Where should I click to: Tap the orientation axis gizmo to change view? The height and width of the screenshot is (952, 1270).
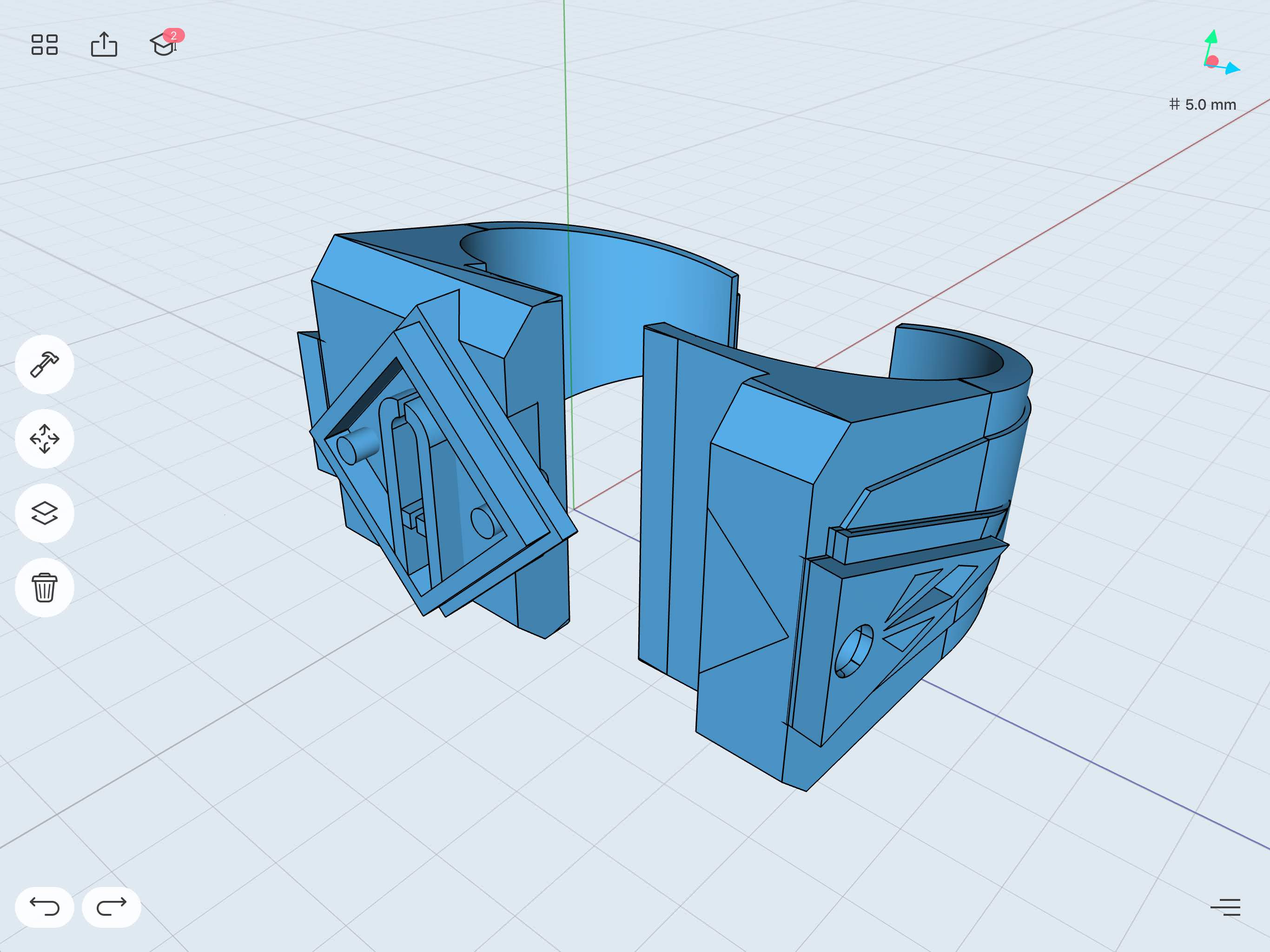click(x=1213, y=58)
